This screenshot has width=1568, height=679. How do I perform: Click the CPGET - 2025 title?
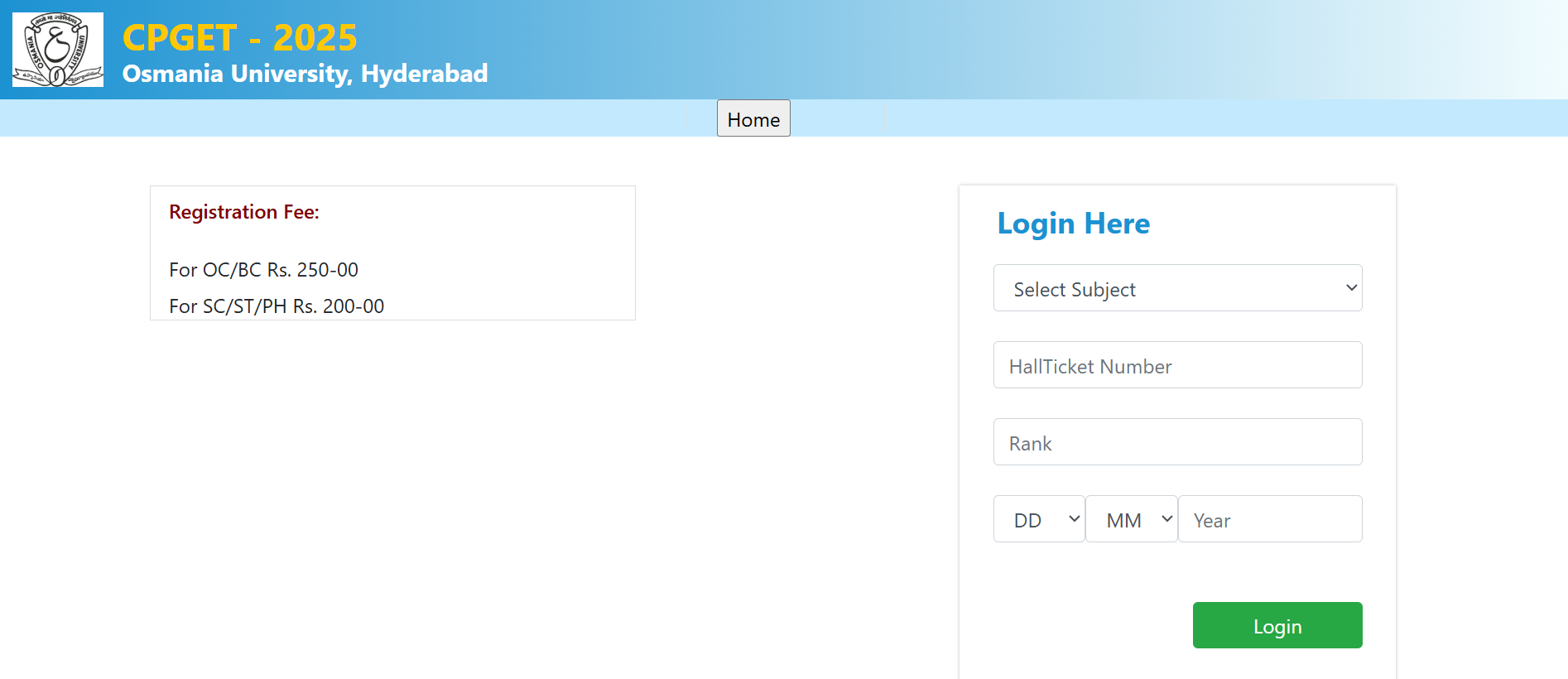[x=240, y=38]
